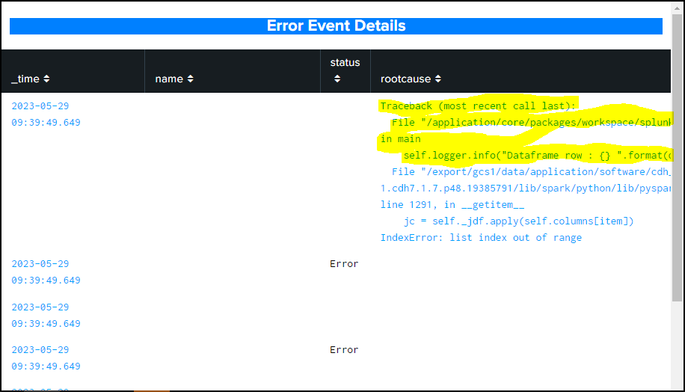This screenshot has height=392, width=685.
Task: Click the vertical scrollbar thumb
Action: 677,157
